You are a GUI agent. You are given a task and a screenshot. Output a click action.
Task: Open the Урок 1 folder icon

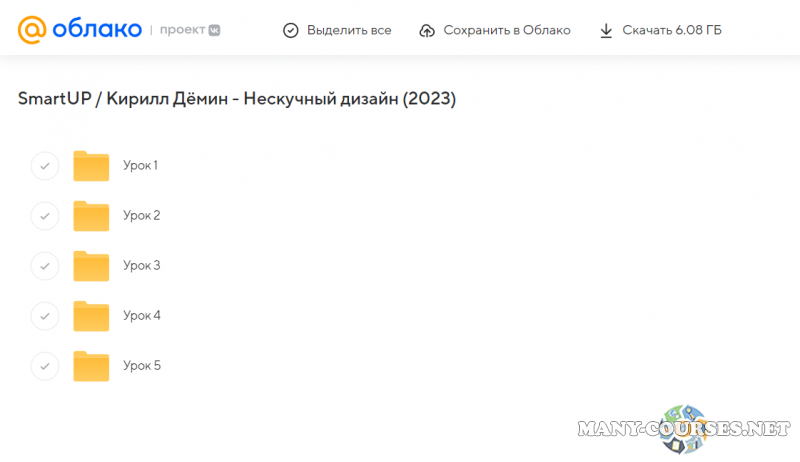pyautogui.click(x=91, y=166)
